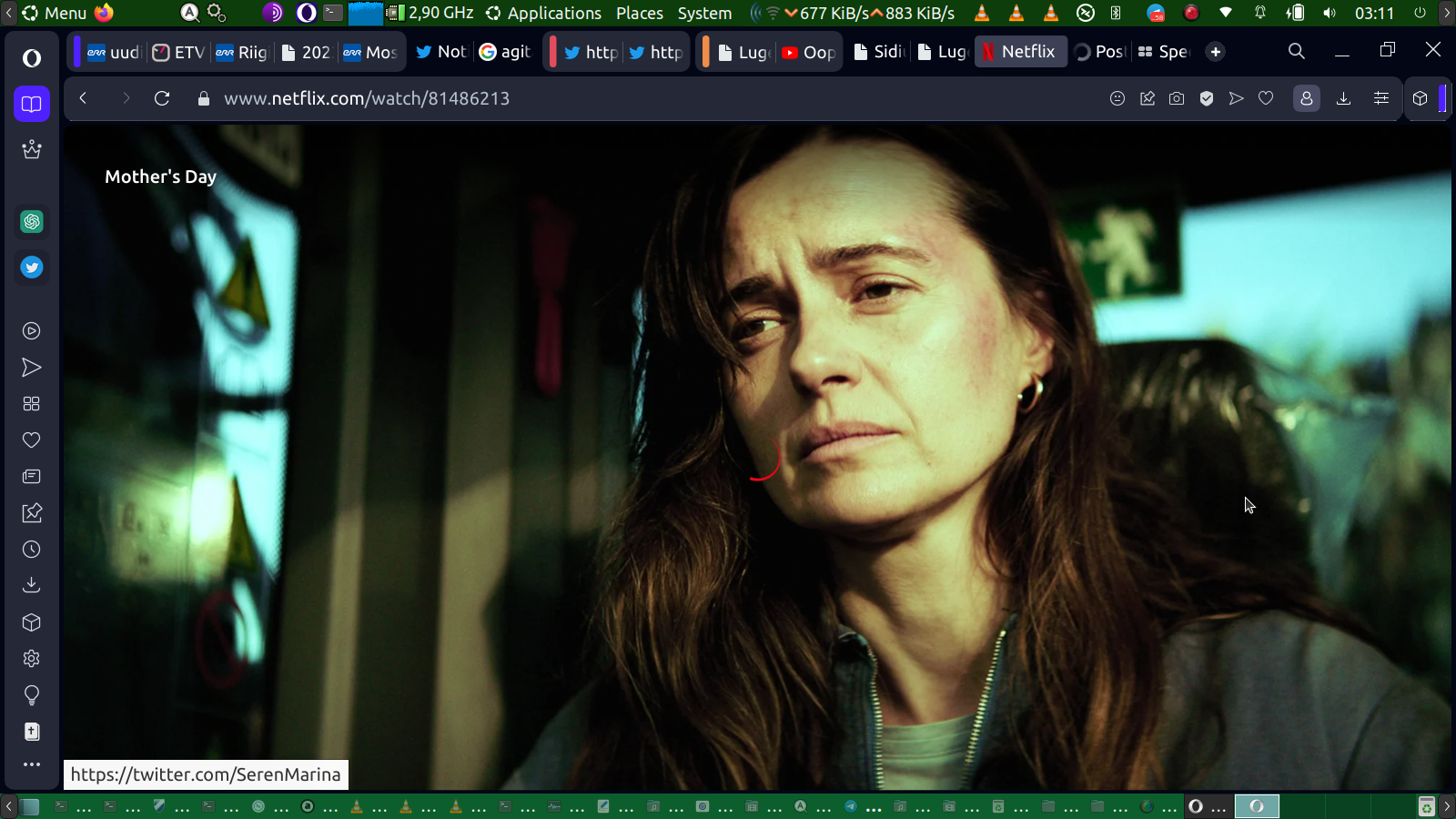
Task: Open Settings gear in the Opera sidebar
Action: click(32, 659)
